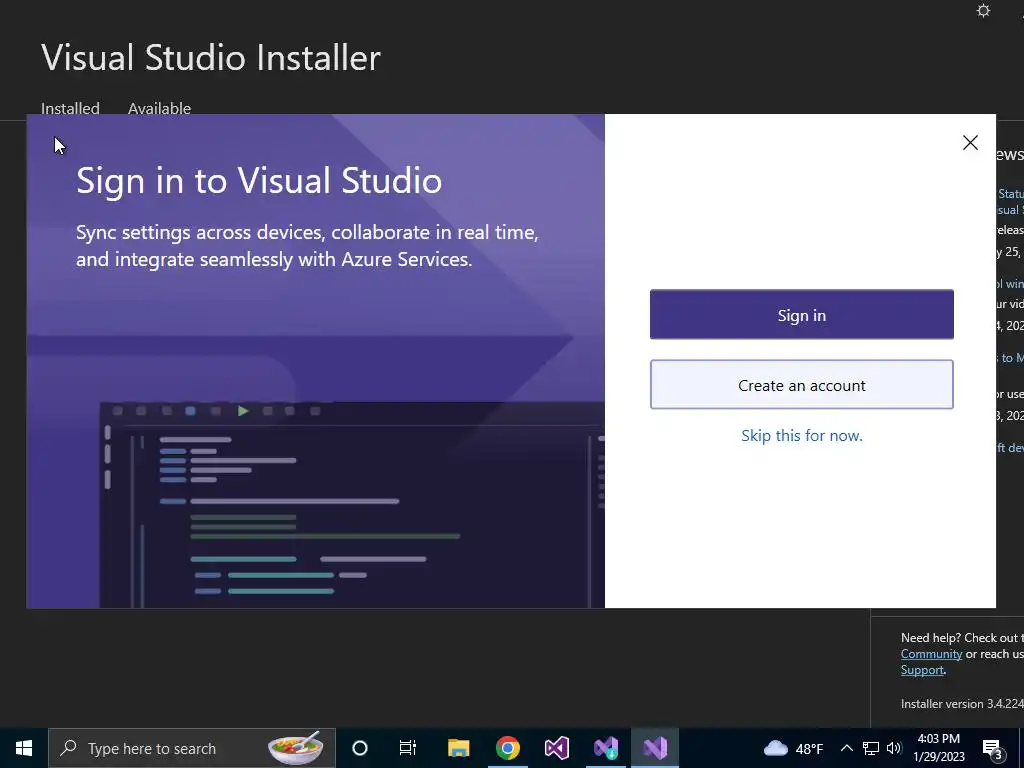Open weather widget showing 48°F
The image size is (1024, 768).
(x=793, y=748)
